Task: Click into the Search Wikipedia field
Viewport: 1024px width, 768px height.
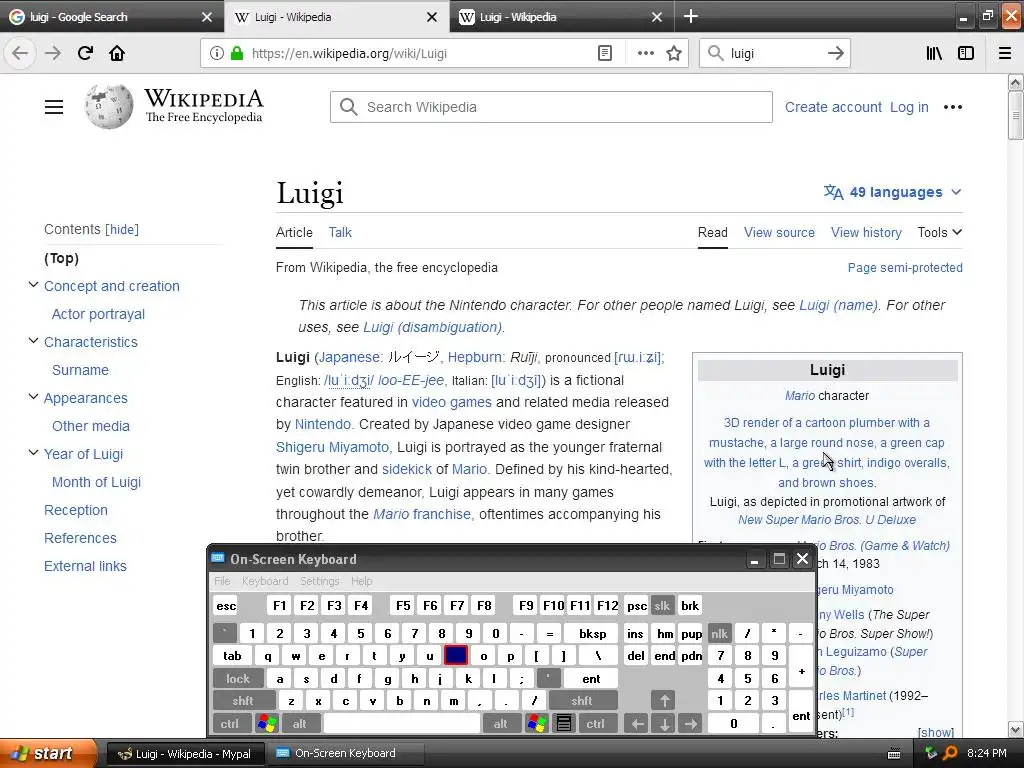Action: [x=551, y=107]
